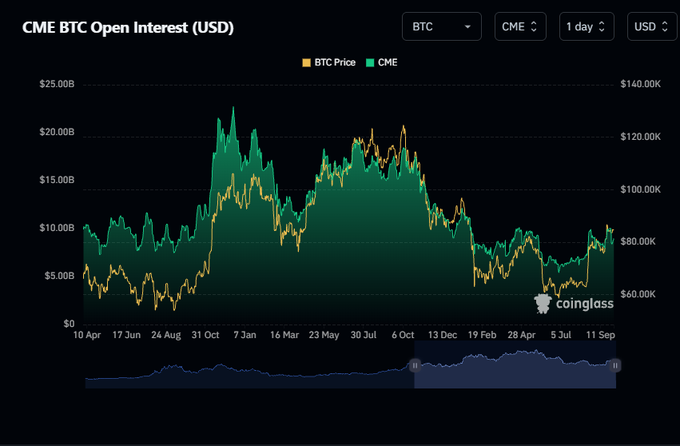Open the USD currency selector
Image resolution: width=680 pixels, height=446 pixels.
click(652, 26)
